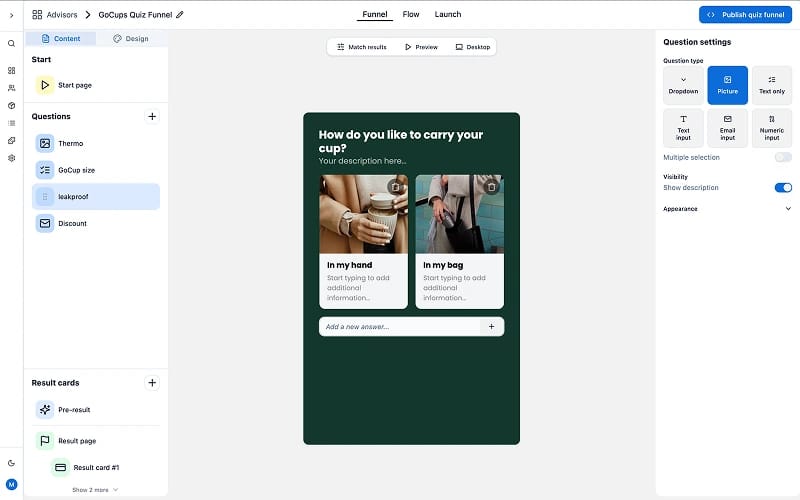Click the Add a new answer field
The width and height of the screenshot is (800, 500).
(x=400, y=327)
